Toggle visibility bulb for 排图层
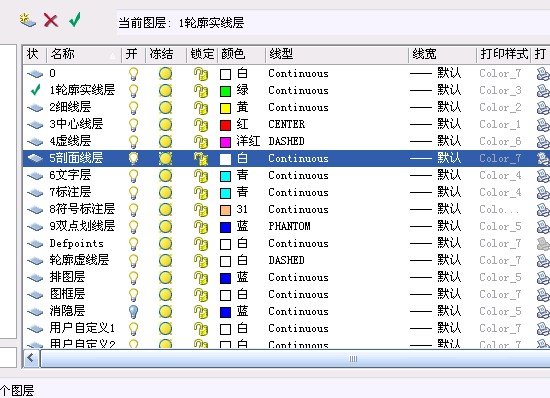550x398 pixels. (x=133, y=277)
